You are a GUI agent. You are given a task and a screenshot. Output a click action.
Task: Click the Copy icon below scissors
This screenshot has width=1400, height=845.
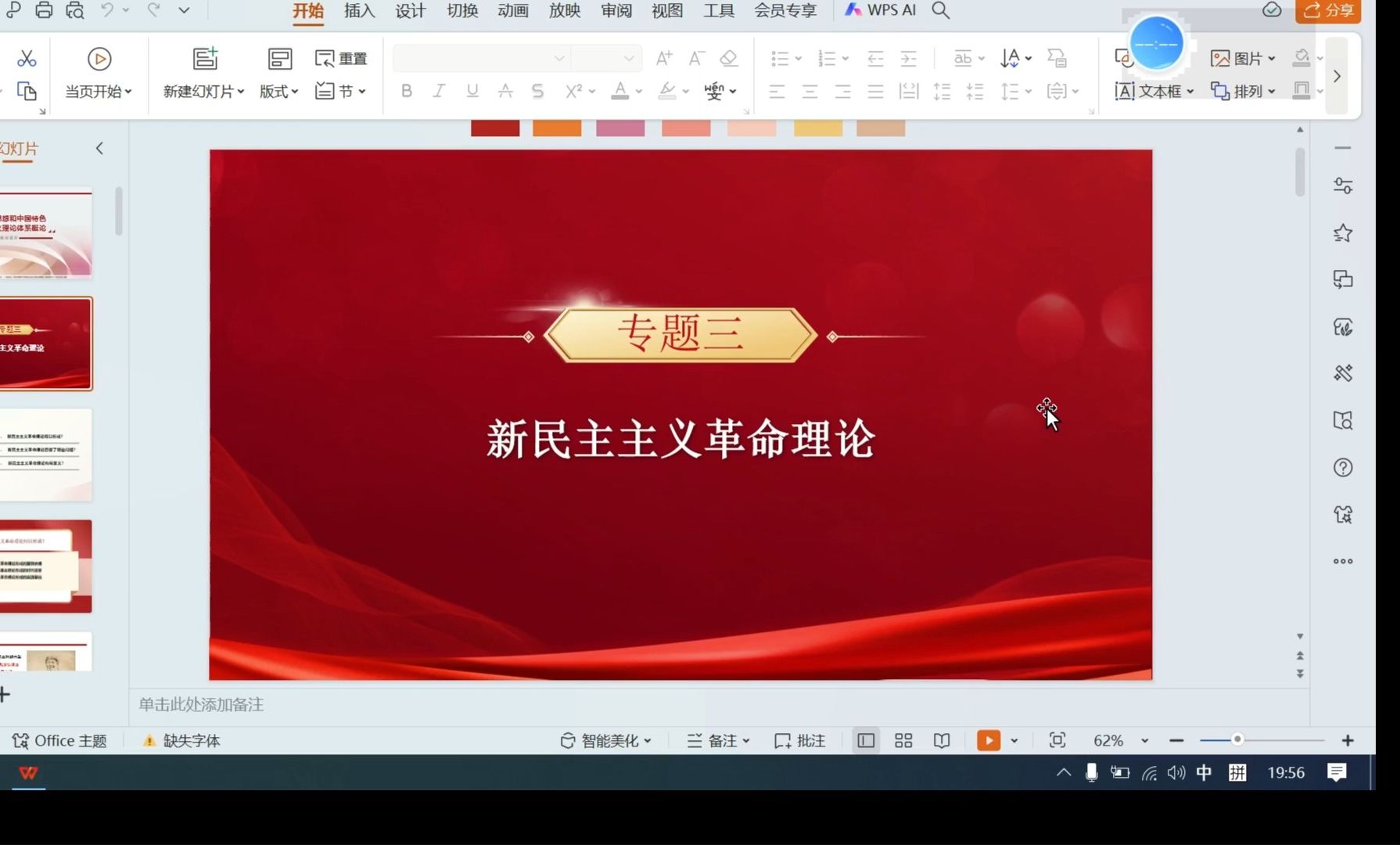click(27, 92)
